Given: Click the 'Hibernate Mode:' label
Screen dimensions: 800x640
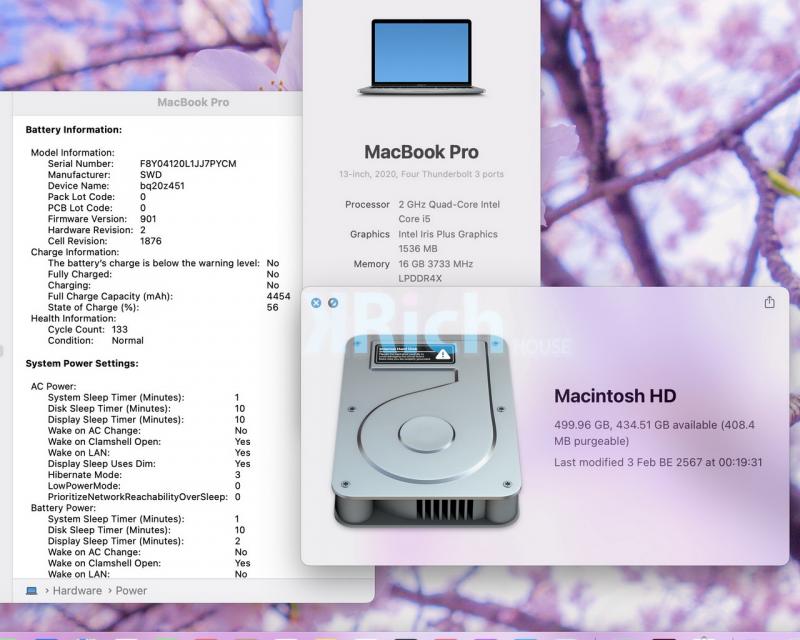Looking at the screenshot, I should coord(85,475).
